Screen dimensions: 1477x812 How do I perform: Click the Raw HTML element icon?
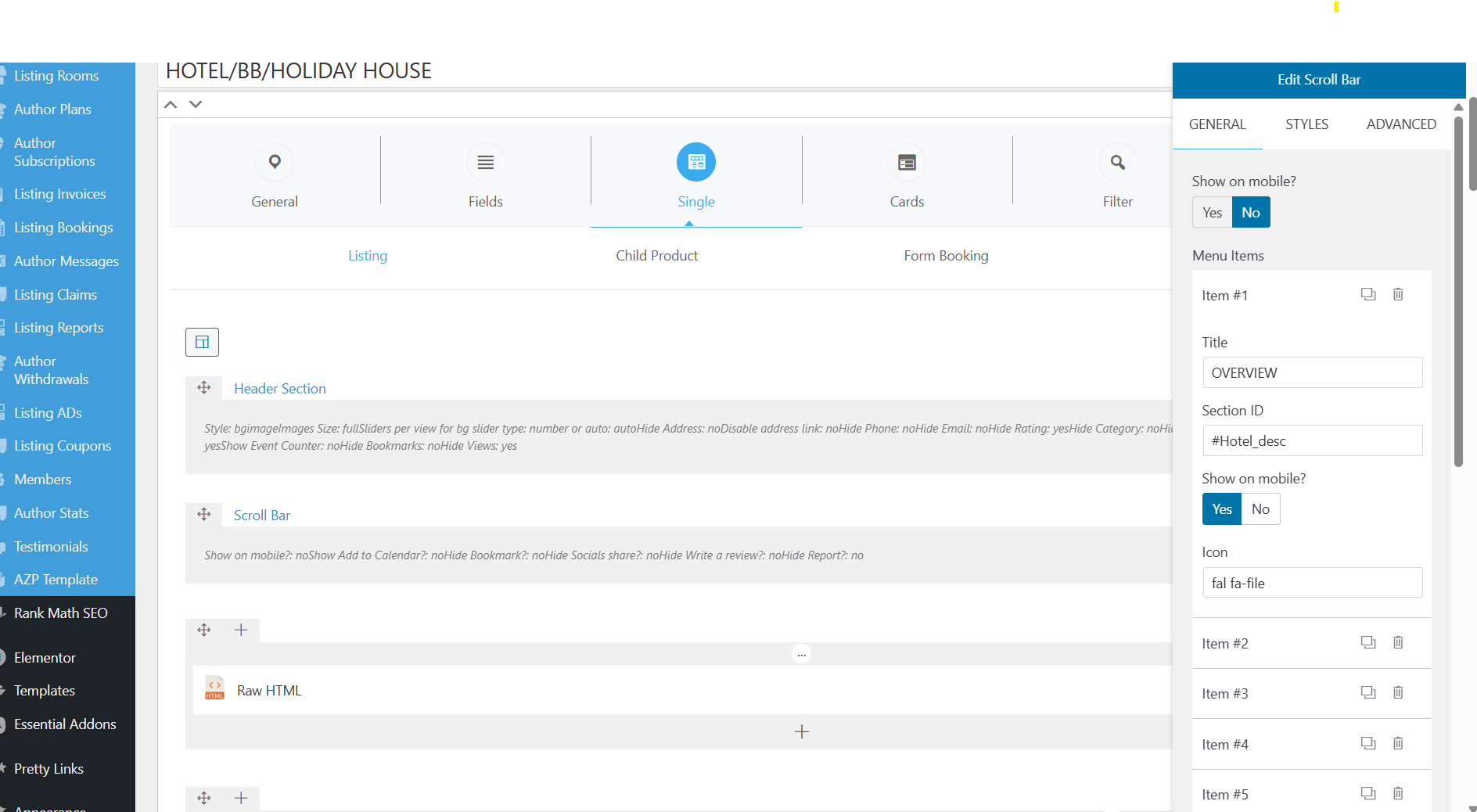pos(214,689)
